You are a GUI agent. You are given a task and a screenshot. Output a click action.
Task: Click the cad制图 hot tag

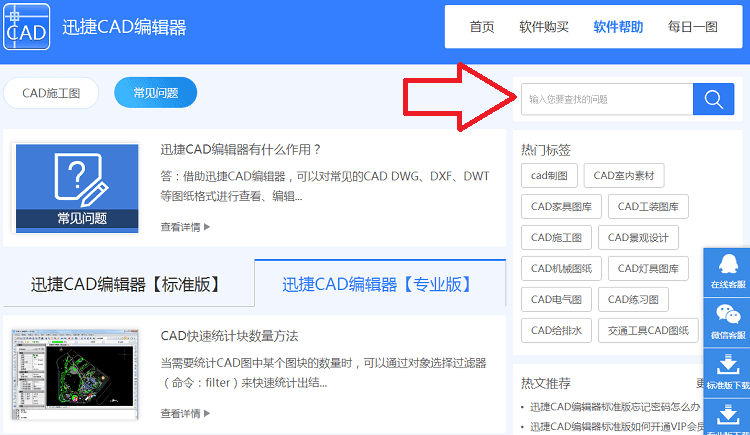(x=549, y=176)
